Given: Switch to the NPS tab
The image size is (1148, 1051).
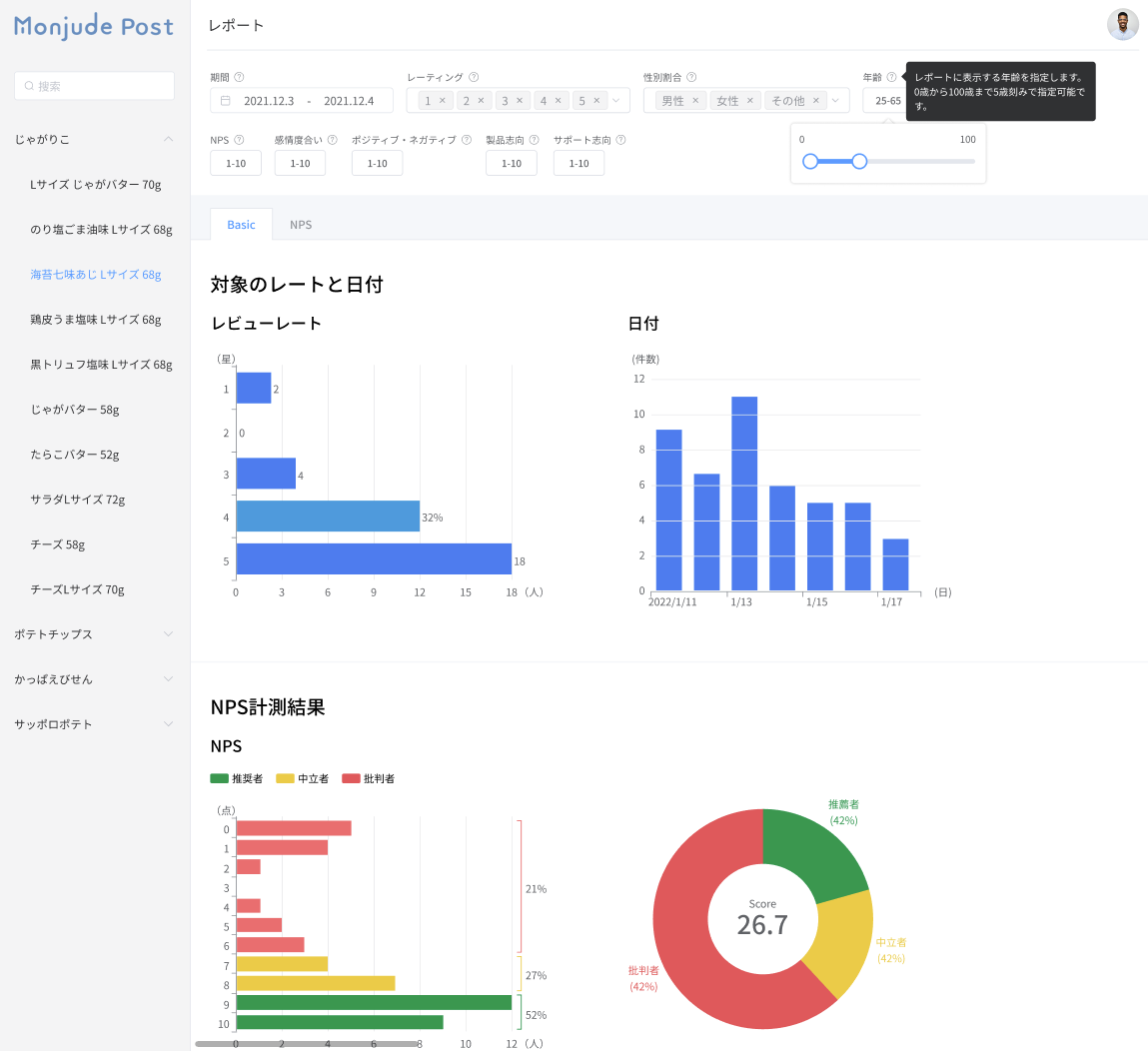Looking at the screenshot, I should point(301,225).
